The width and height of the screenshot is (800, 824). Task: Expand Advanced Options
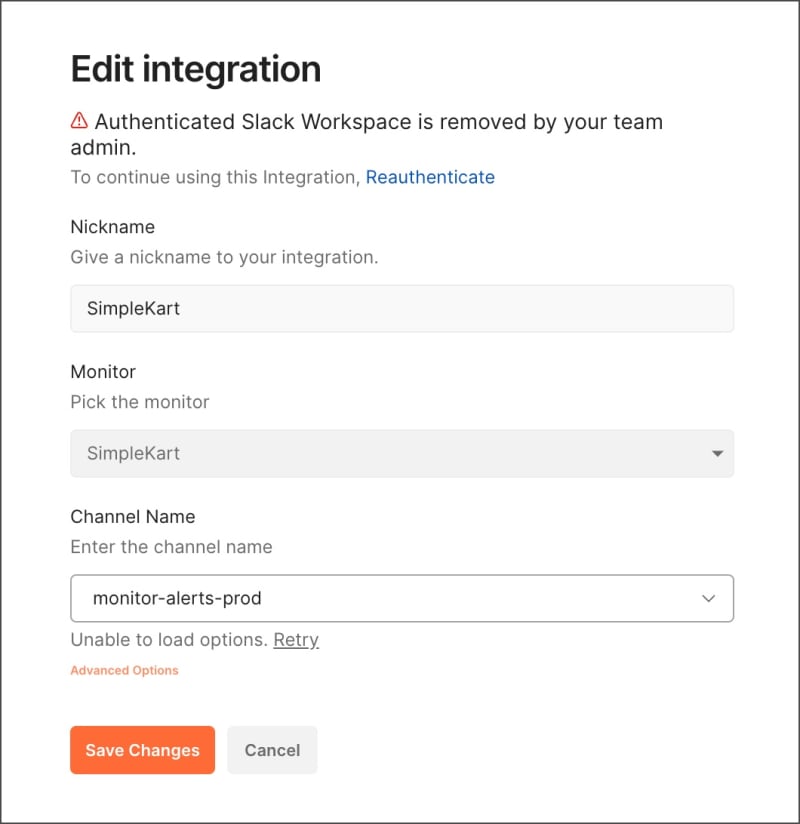click(124, 670)
